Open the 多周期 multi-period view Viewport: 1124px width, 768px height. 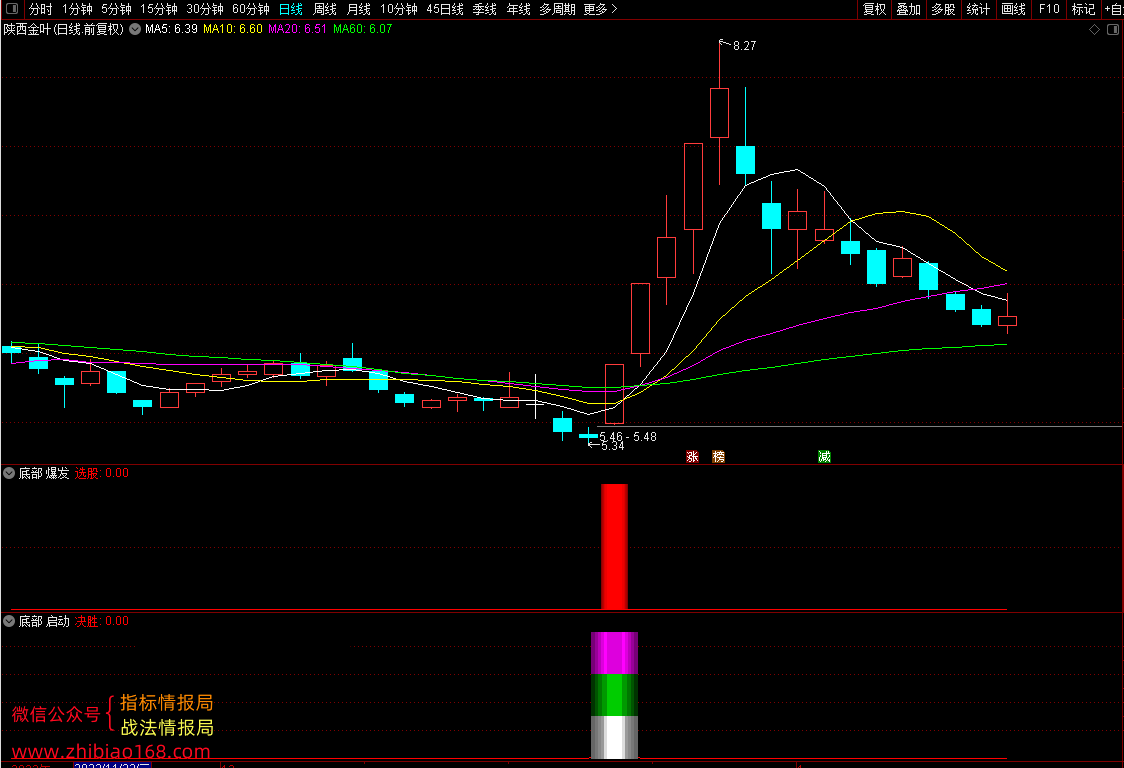click(557, 9)
